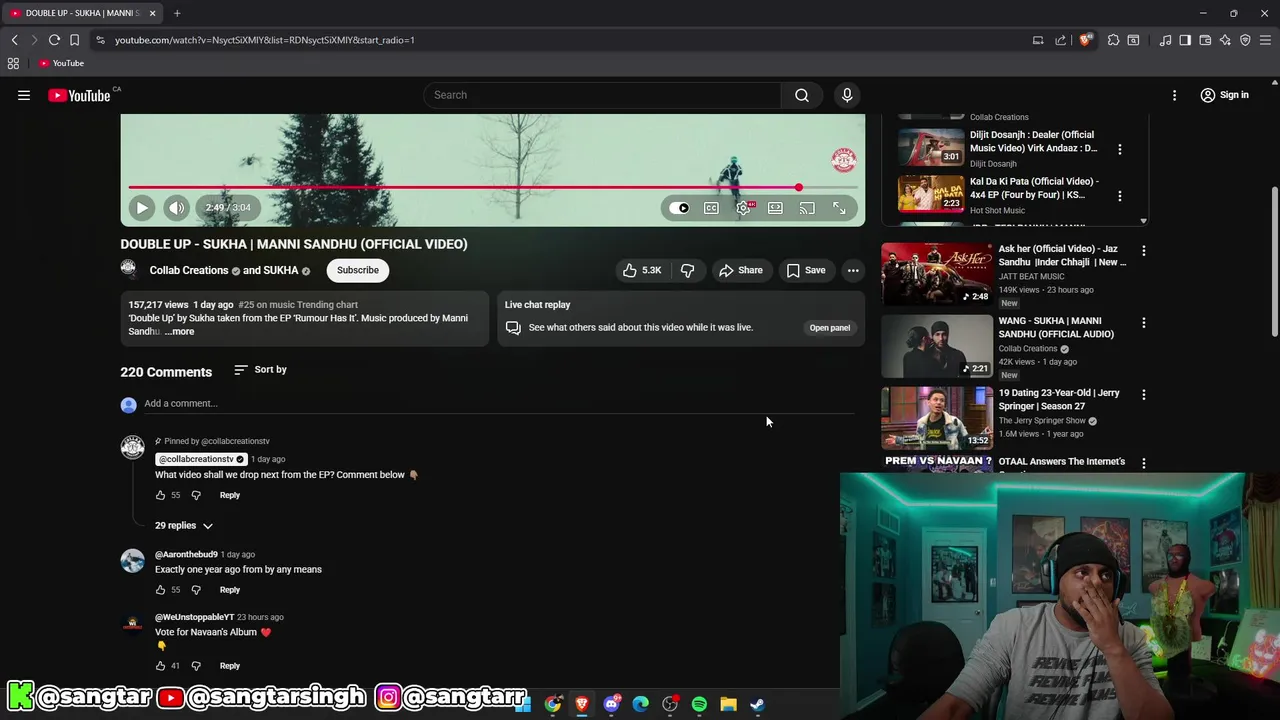Image resolution: width=1280 pixels, height=720 pixels.
Task: Open the live chat replay panel
Action: (830, 328)
